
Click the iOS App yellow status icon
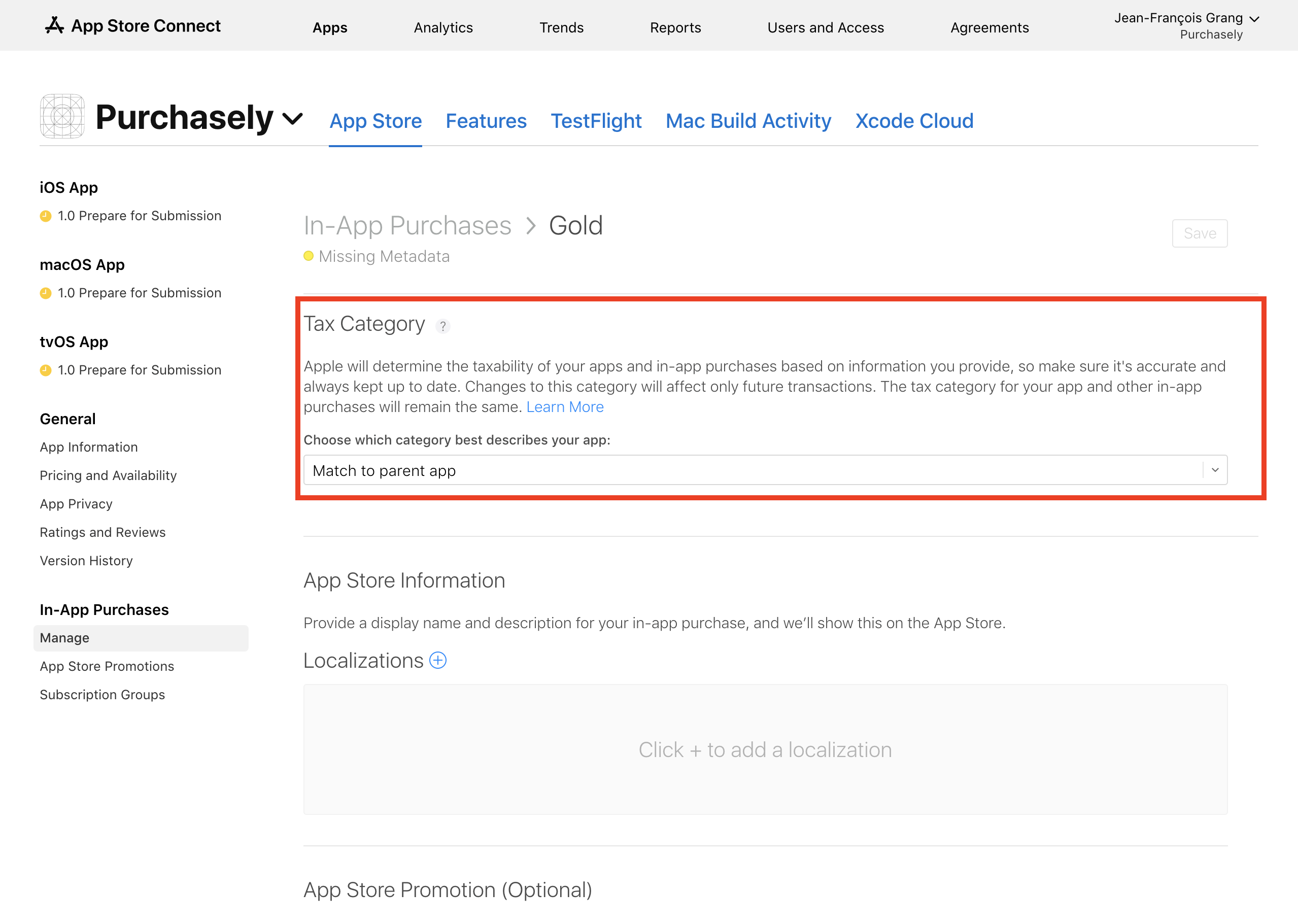(46, 216)
